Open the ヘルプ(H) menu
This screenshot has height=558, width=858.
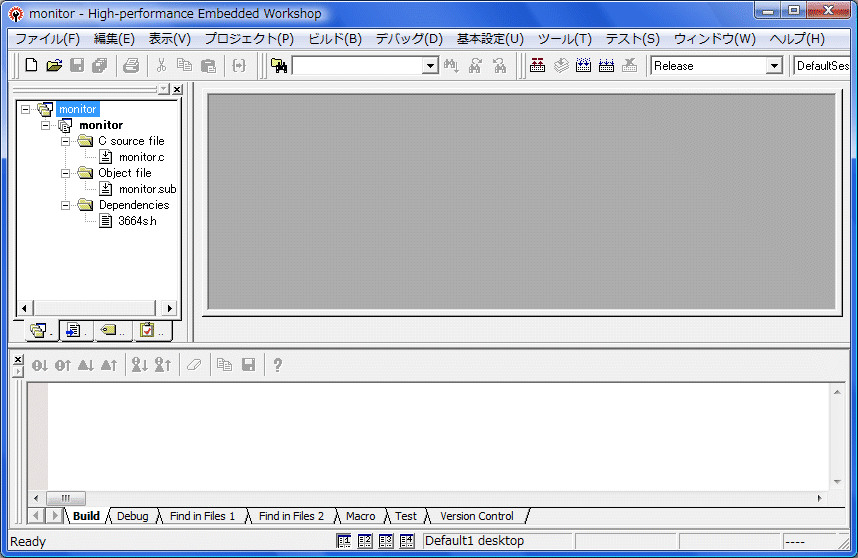[x=797, y=39]
